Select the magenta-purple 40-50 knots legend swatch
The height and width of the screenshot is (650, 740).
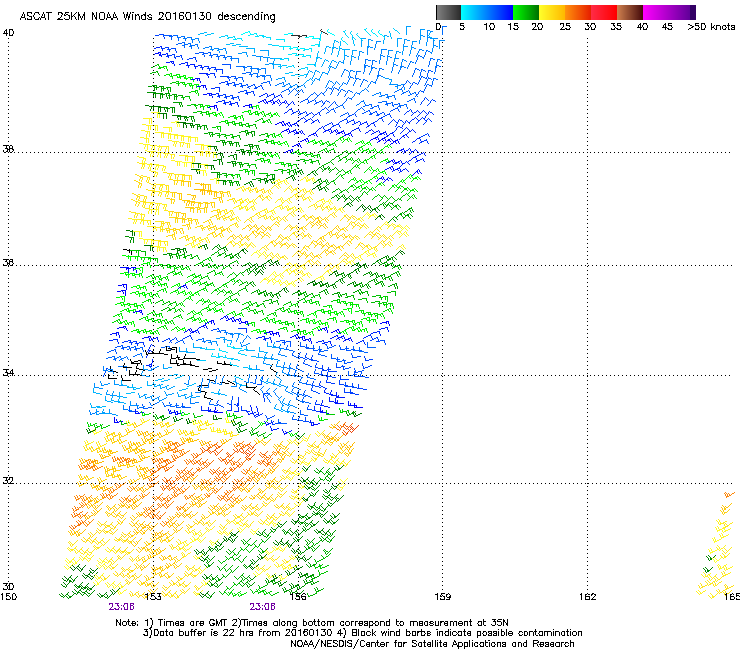[x=669, y=12]
